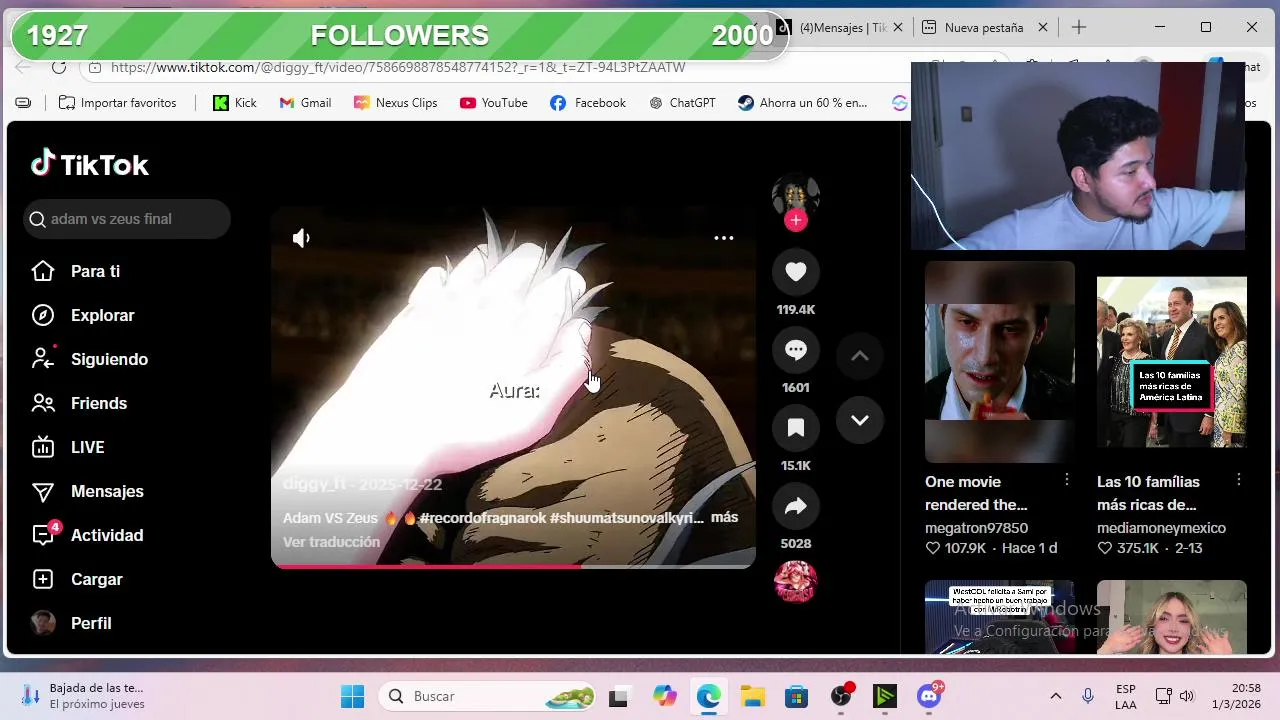Screen dimensions: 1280x720
Task: Close the 'Nueva pestaña' tab
Action: coord(1044,28)
